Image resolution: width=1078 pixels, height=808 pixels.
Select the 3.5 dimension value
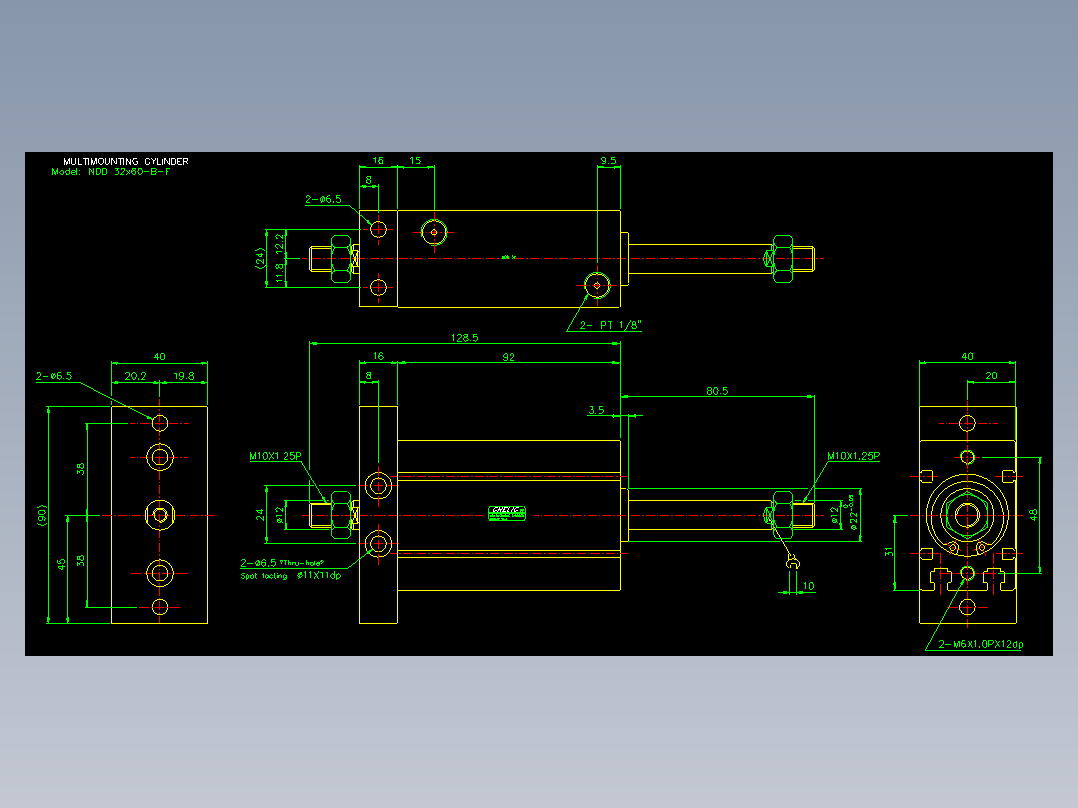(596, 410)
